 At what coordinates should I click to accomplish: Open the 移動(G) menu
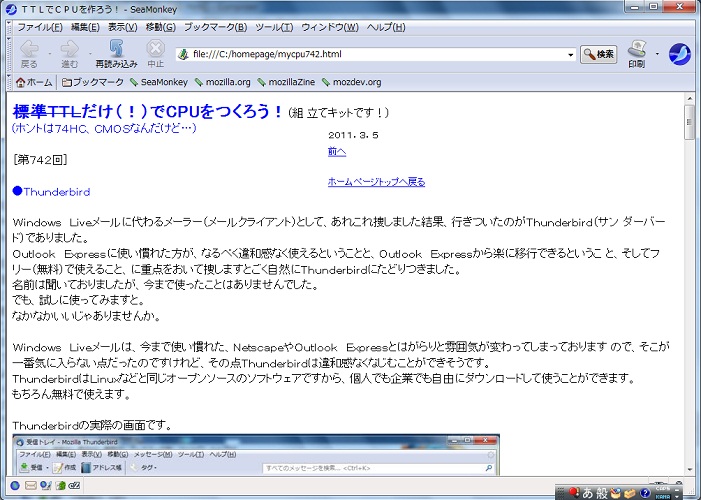point(160,27)
